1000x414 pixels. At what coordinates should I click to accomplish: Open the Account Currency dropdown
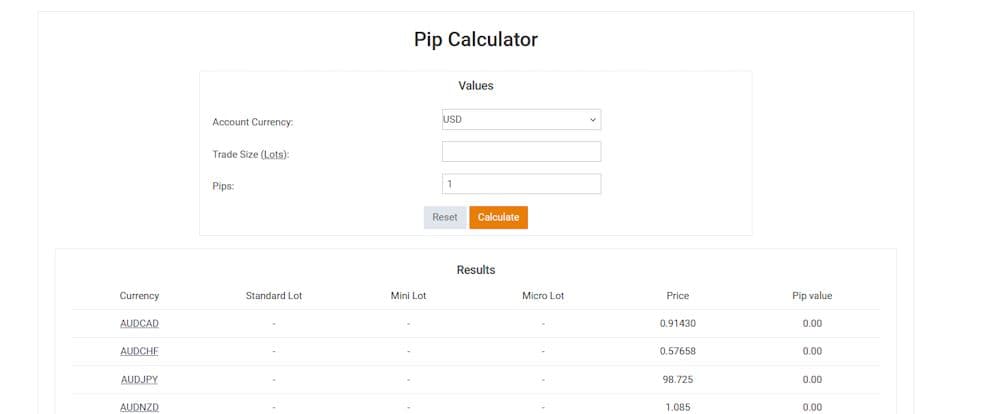[521, 119]
